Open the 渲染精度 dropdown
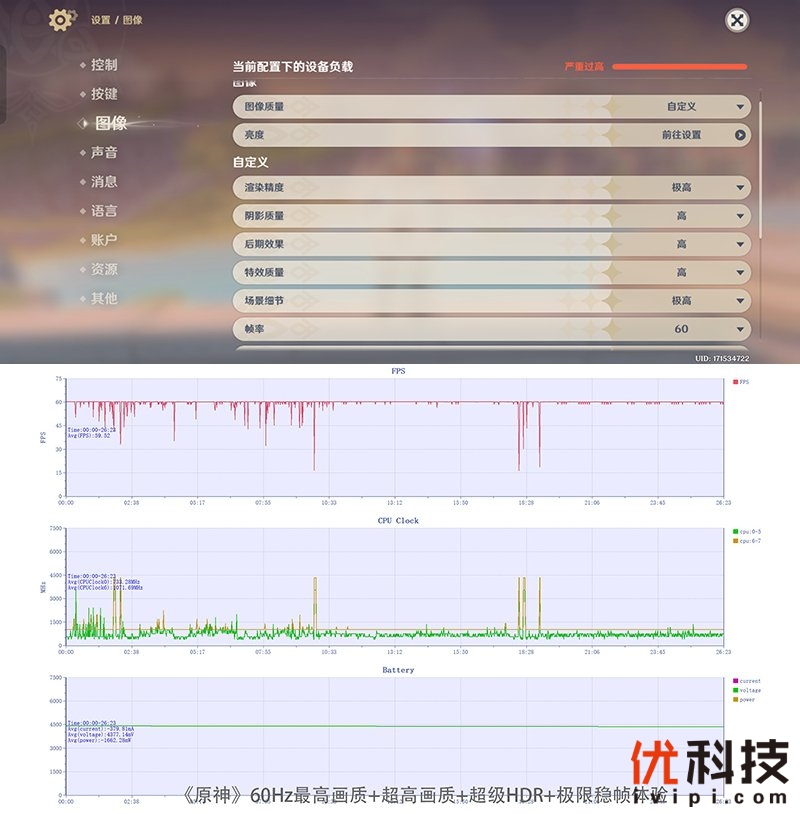Viewport: 800px width, 814px height. (740, 188)
